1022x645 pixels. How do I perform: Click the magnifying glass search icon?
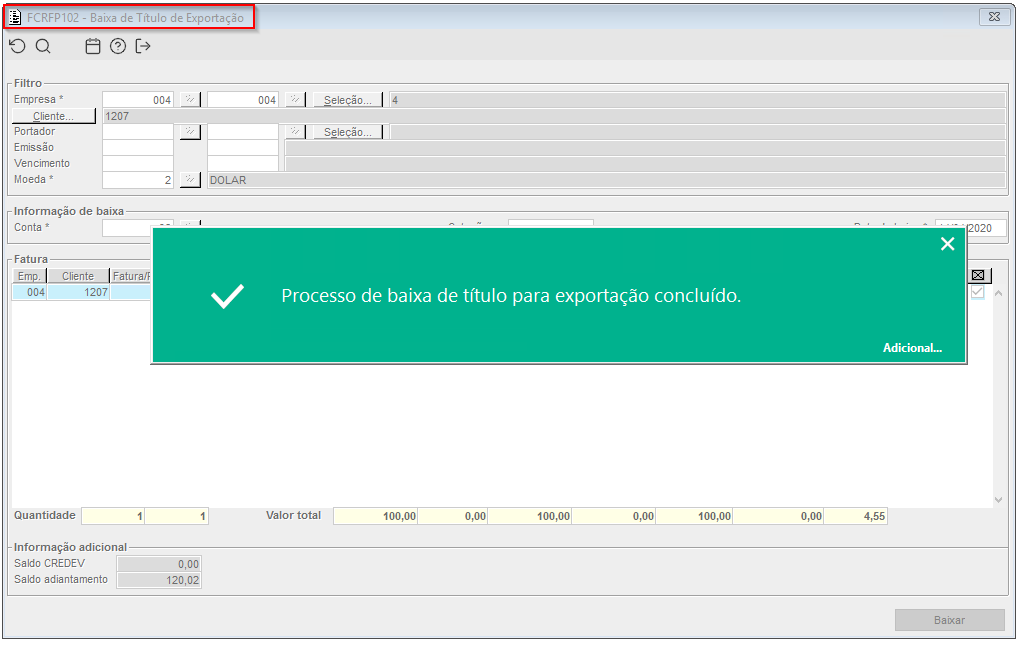click(x=43, y=46)
